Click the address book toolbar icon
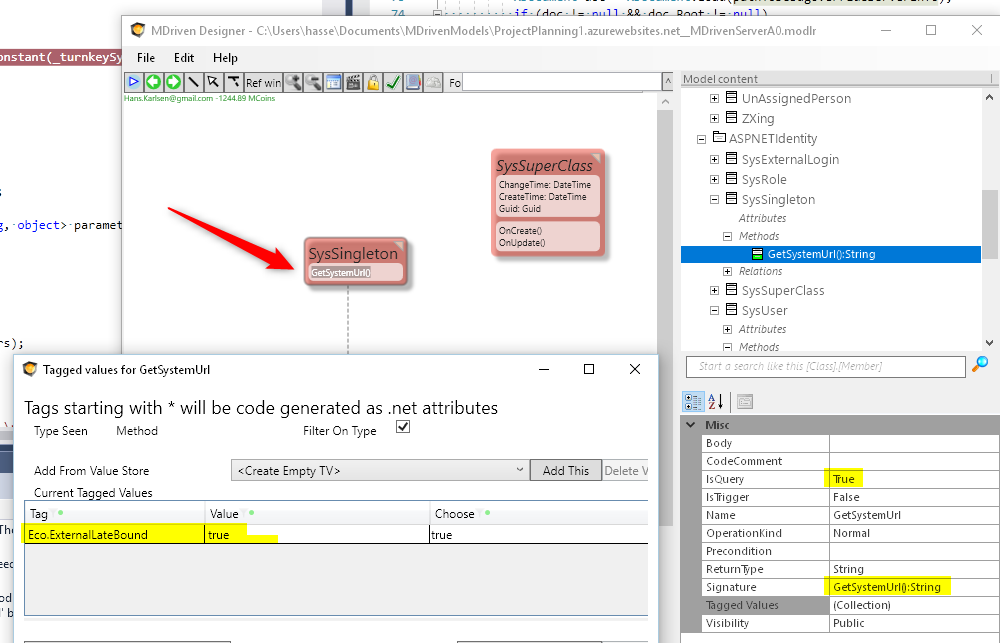The width and height of the screenshot is (1000, 643). [x=413, y=82]
